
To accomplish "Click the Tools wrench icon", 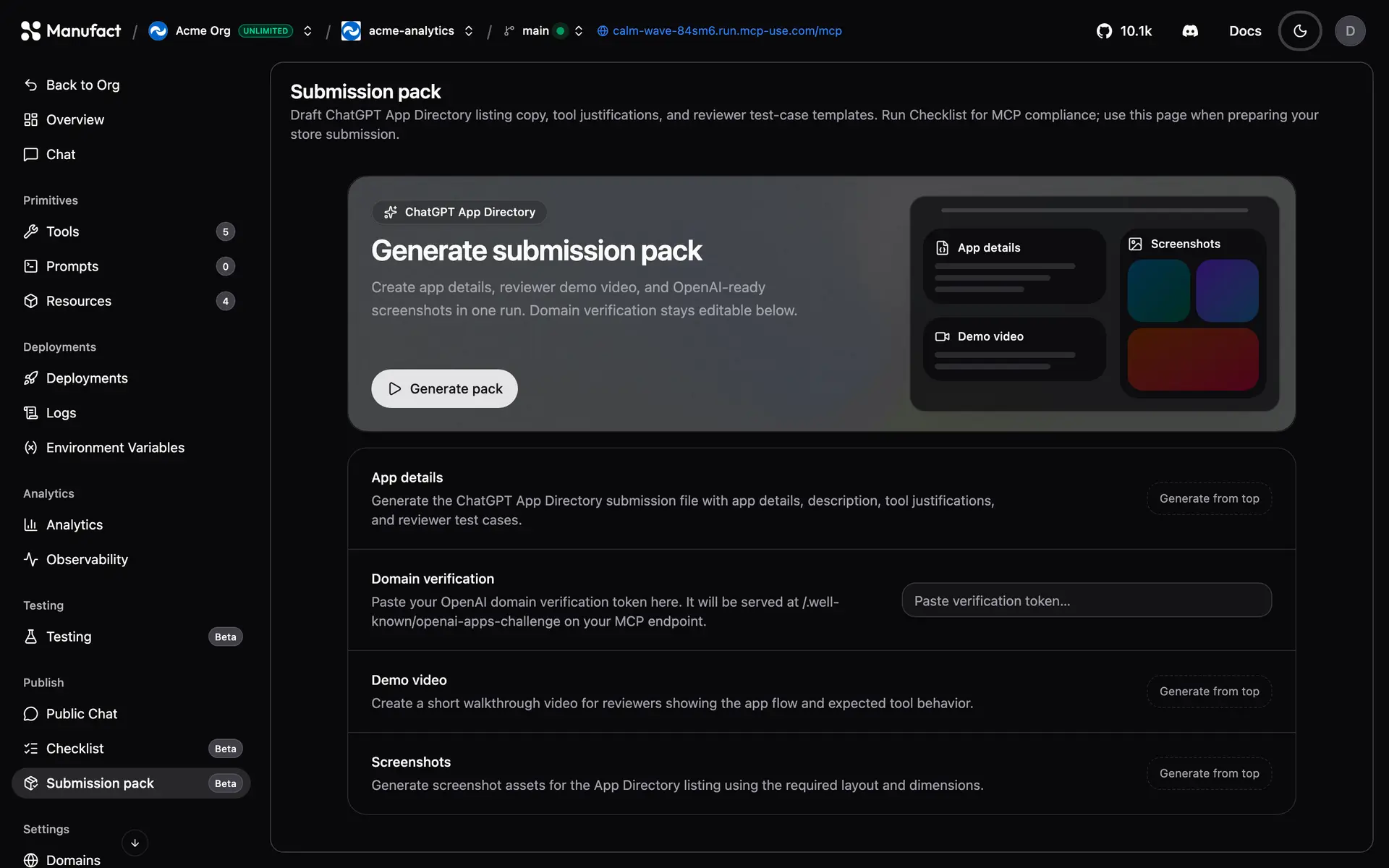I will coord(30,231).
